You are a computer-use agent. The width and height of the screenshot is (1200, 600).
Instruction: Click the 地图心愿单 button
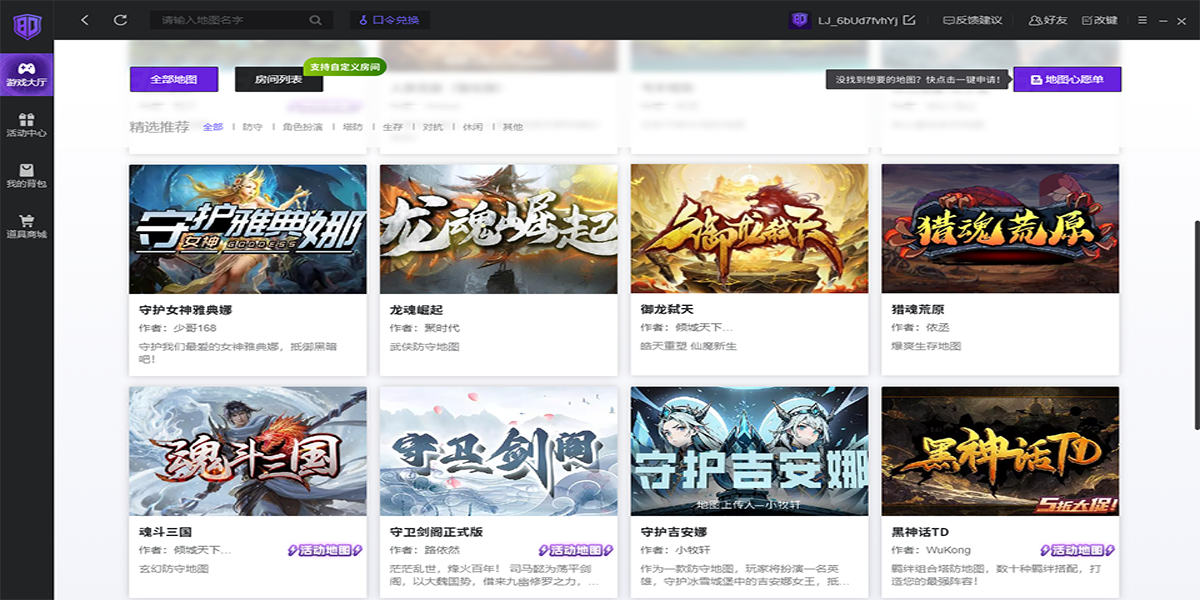(1067, 79)
